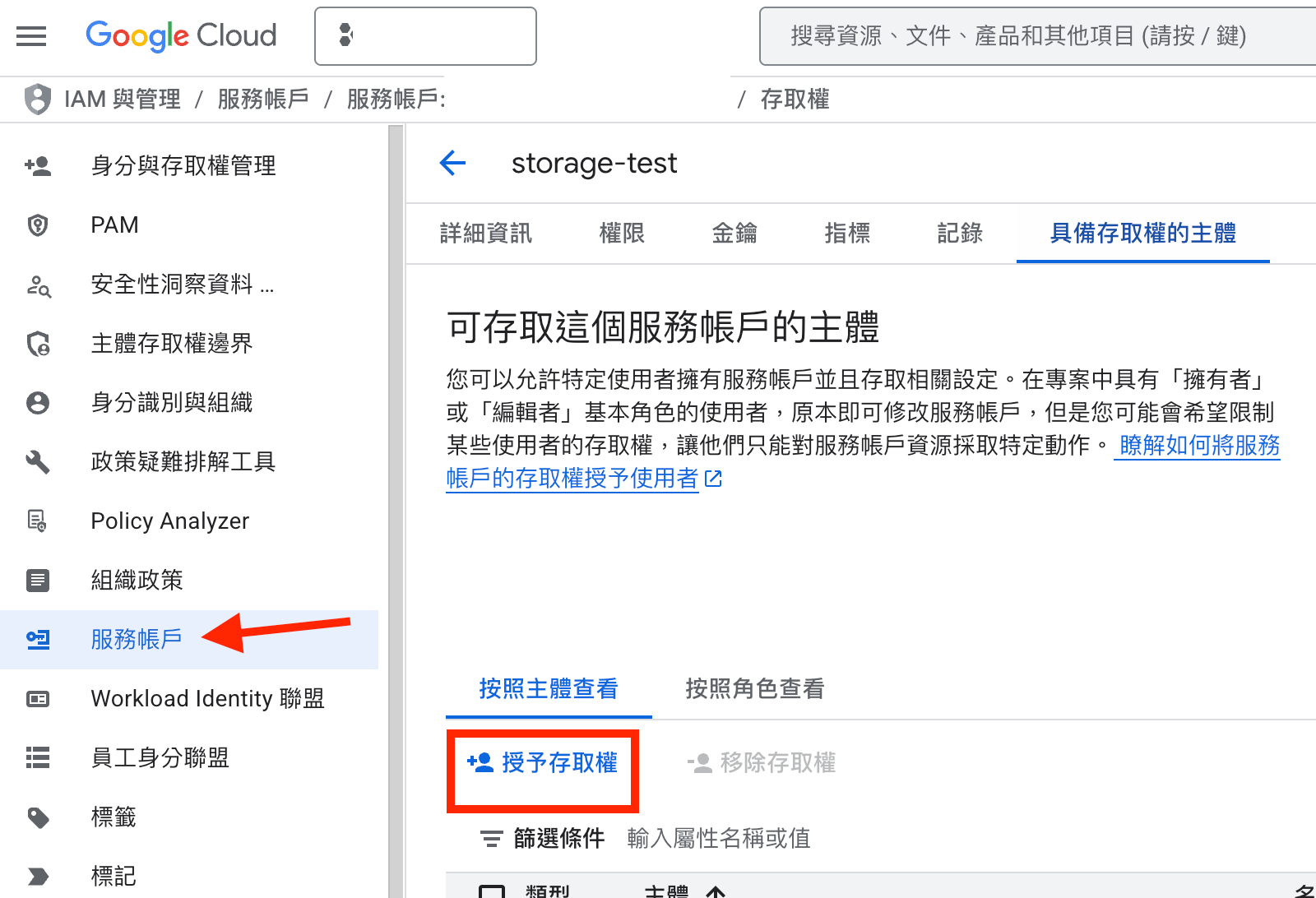Image resolution: width=1316 pixels, height=898 pixels.
Task: Switch to the 金鑰 tab
Action: (x=734, y=234)
